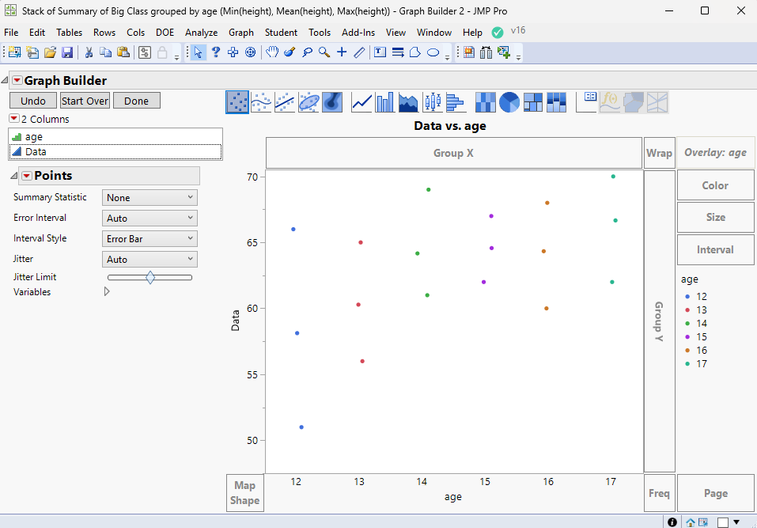
Task: Click the New Data Table toolbar icon
Action: pos(15,53)
